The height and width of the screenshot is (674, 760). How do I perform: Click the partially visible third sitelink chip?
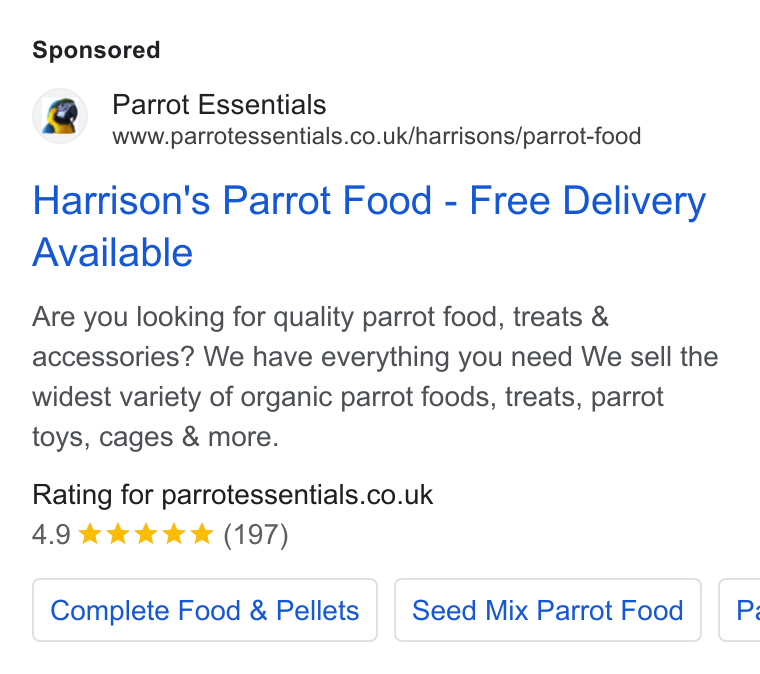click(x=740, y=610)
